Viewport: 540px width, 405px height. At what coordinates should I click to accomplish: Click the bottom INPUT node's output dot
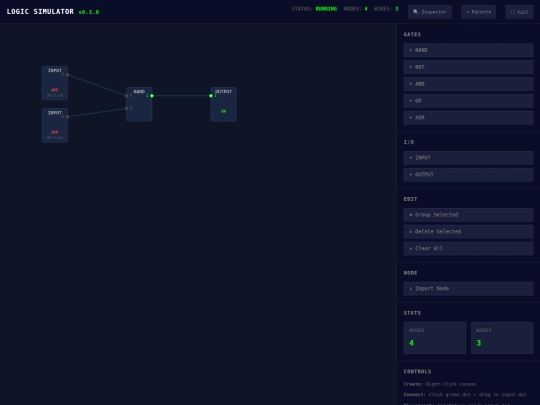[68, 117]
